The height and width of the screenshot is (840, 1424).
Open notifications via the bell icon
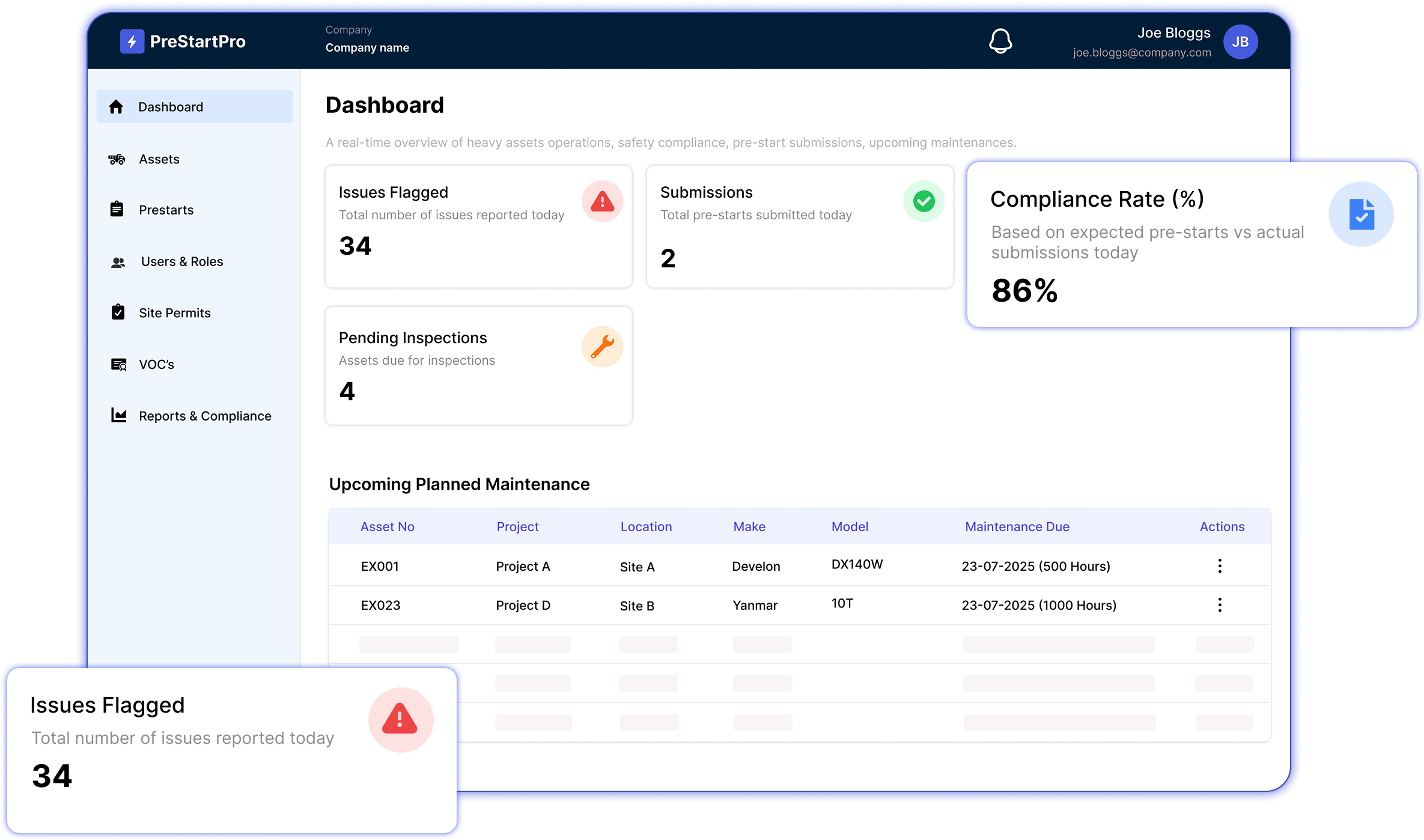pyautogui.click(x=1000, y=41)
